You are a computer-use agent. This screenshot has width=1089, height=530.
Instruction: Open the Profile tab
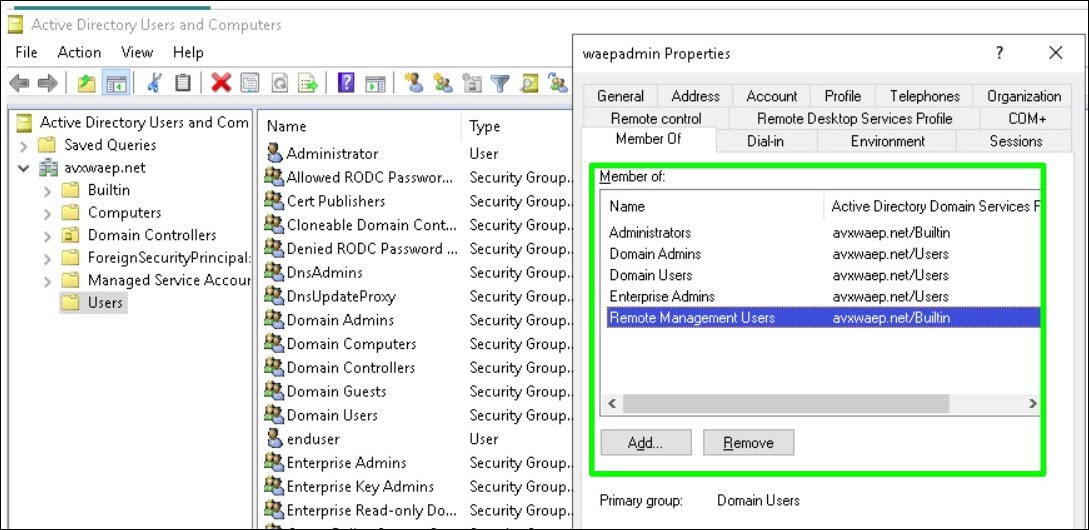point(842,96)
